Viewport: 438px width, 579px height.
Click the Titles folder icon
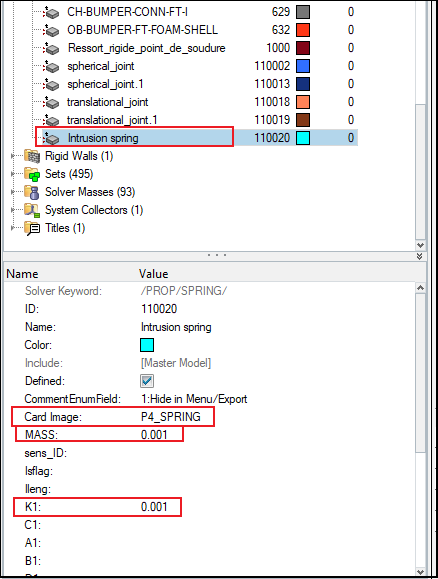[32, 229]
